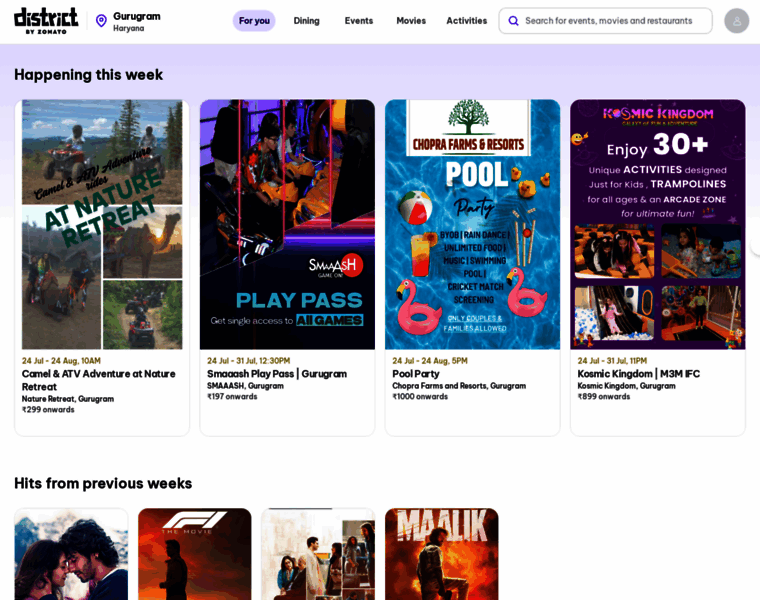Image resolution: width=760 pixels, height=600 pixels.
Task: Click 'Nature Retreat, Gurugram' venue text
Action: click(x=68, y=399)
